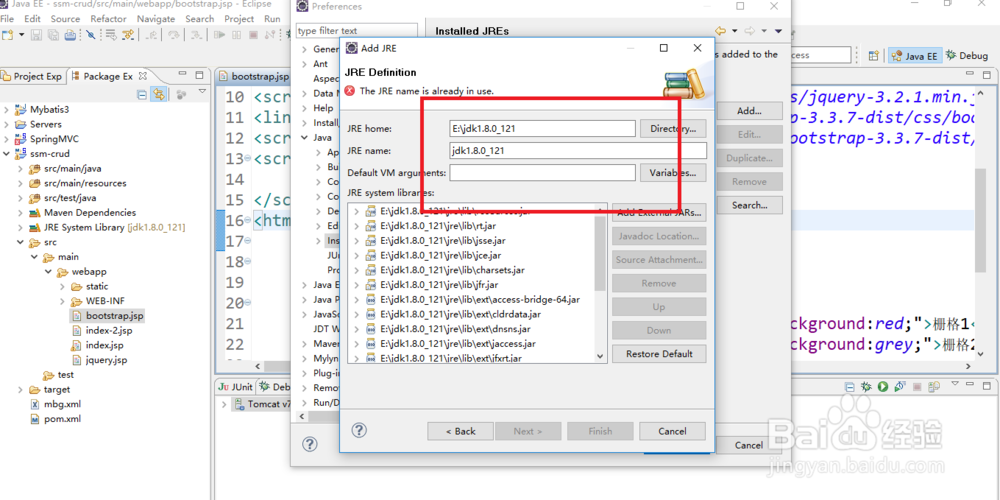The width and height of the screenshot is (1000, 500).
Task: Toggle Link with Editor in Package Explorer
Action: (x=159, y=94)
